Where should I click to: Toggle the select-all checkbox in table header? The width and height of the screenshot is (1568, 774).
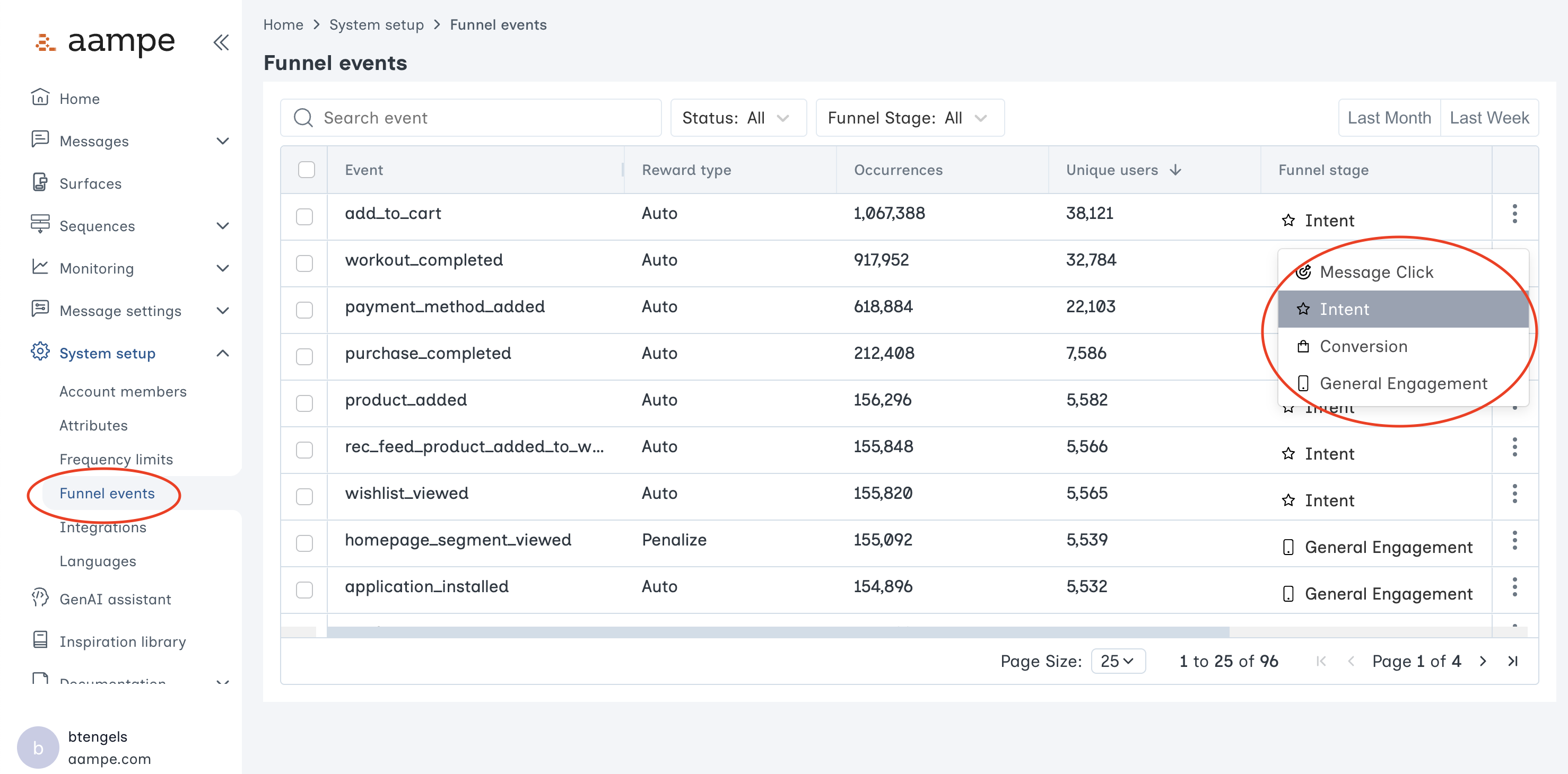306,170
